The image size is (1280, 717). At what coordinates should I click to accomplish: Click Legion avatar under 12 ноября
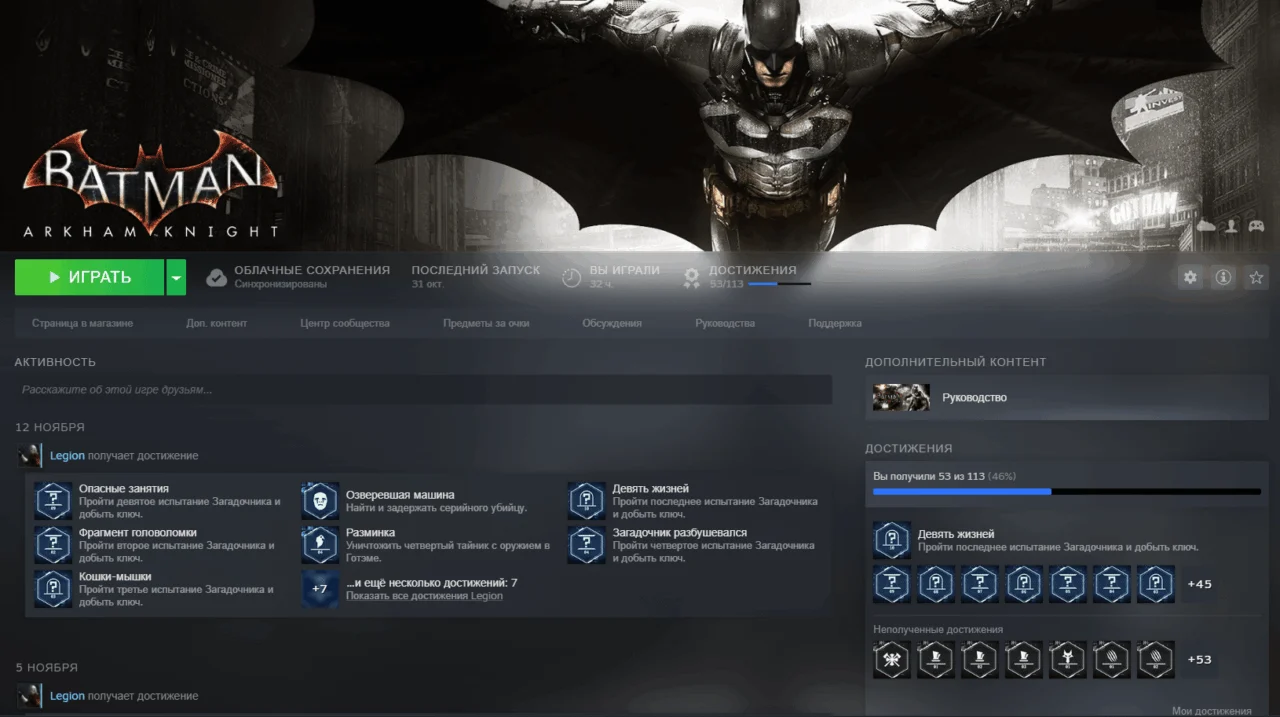(x=30, y=456)
